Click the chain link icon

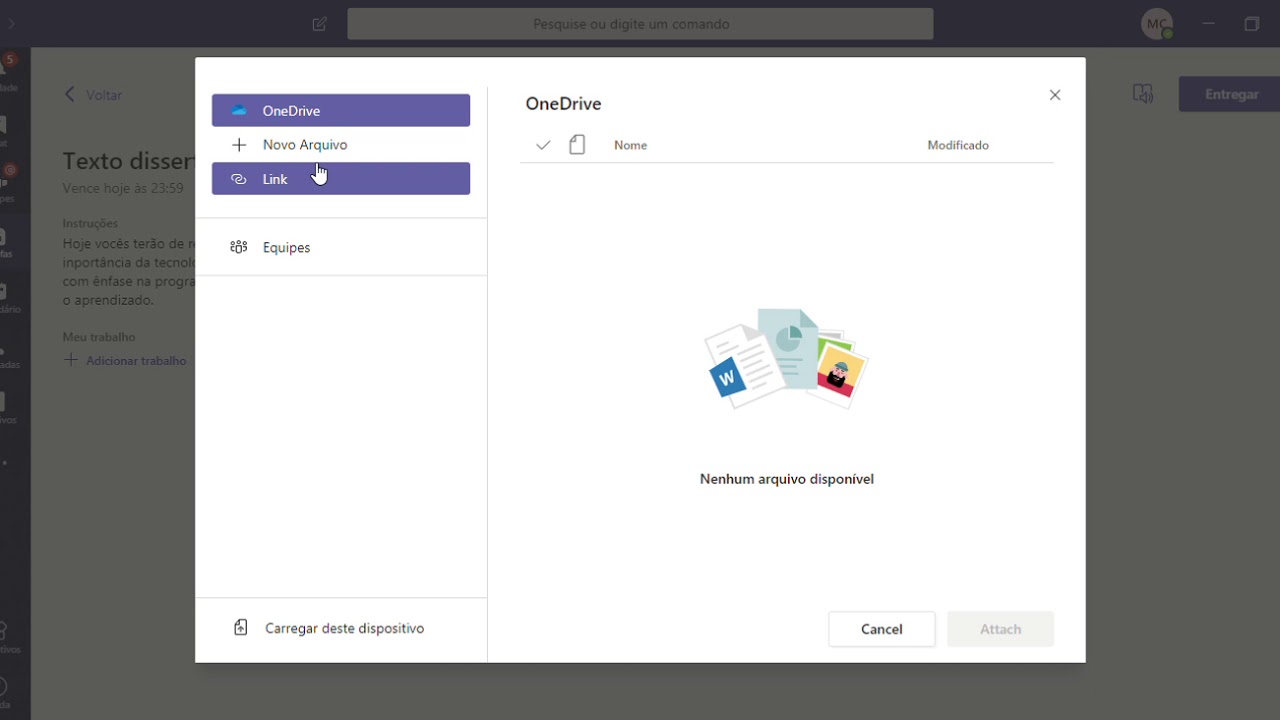[x=239, y=179]
